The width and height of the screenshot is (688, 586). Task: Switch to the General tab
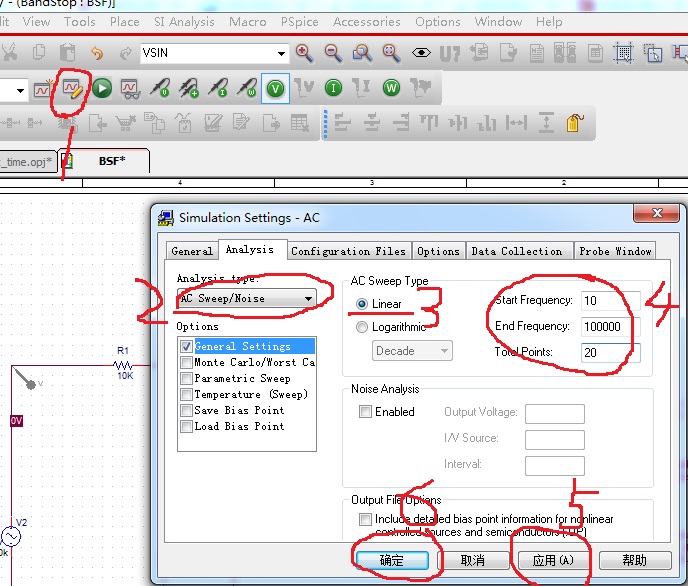(x=192, y=251)
